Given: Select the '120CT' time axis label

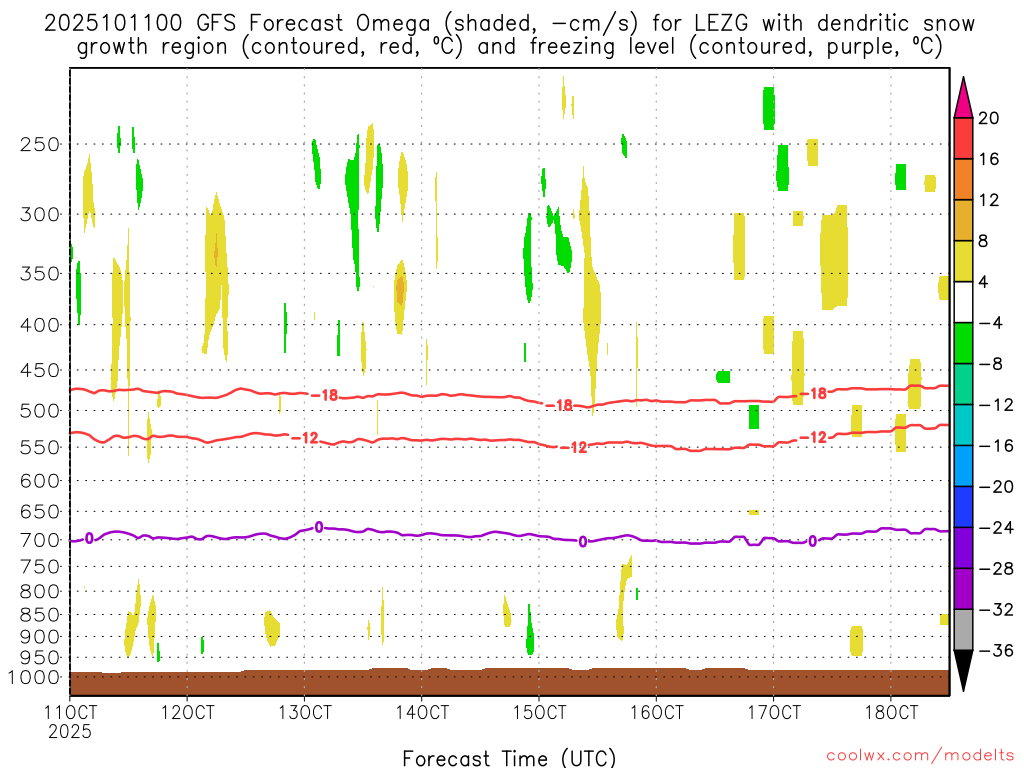Looking at the screenshot, I should 187,712.
